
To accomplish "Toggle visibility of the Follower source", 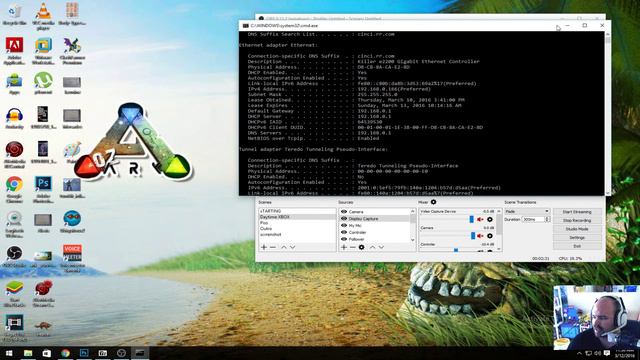I will pyautogui.click(x=344, y=239).
